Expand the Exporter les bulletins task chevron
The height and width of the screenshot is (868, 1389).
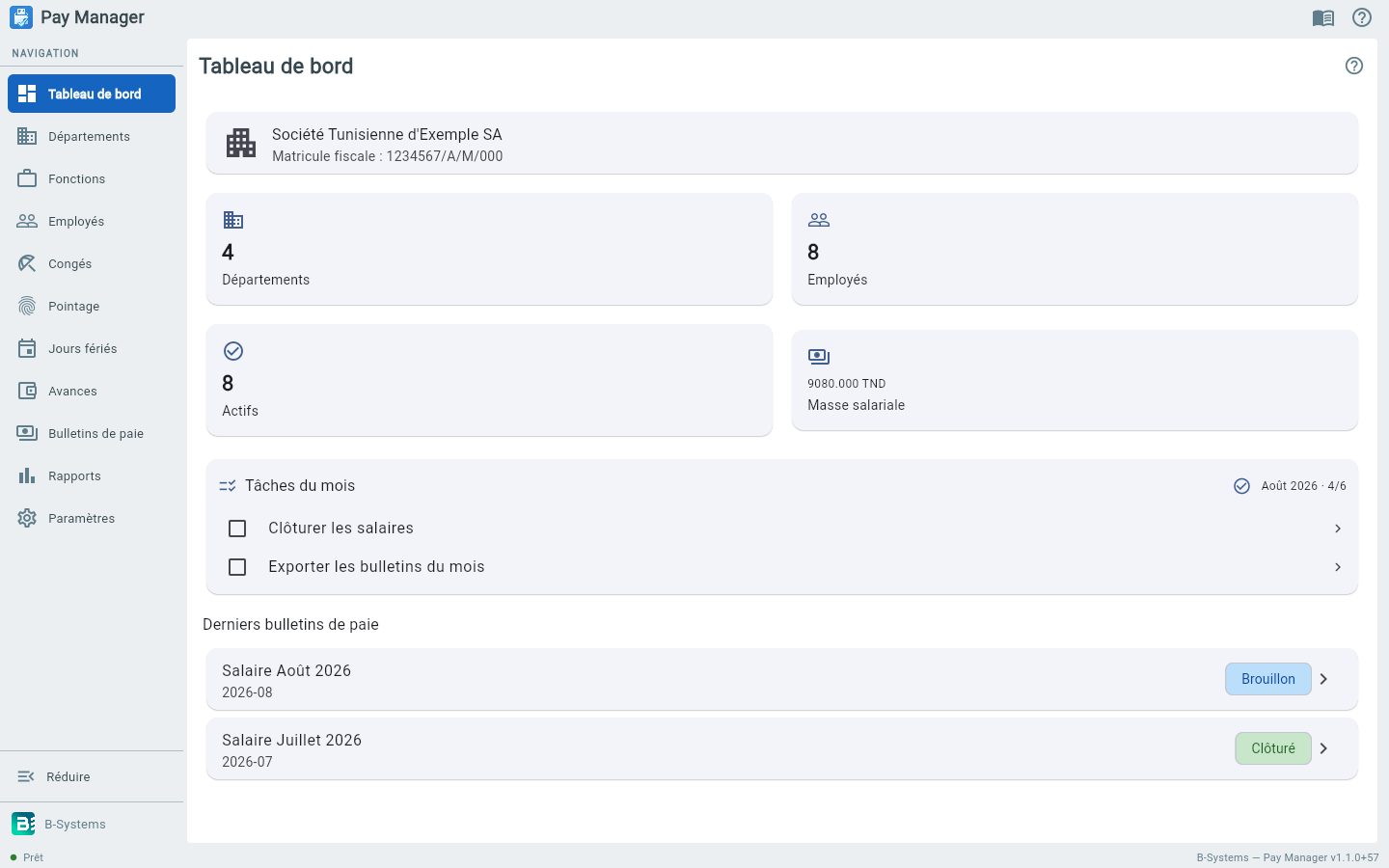[x=1338, y=567]
